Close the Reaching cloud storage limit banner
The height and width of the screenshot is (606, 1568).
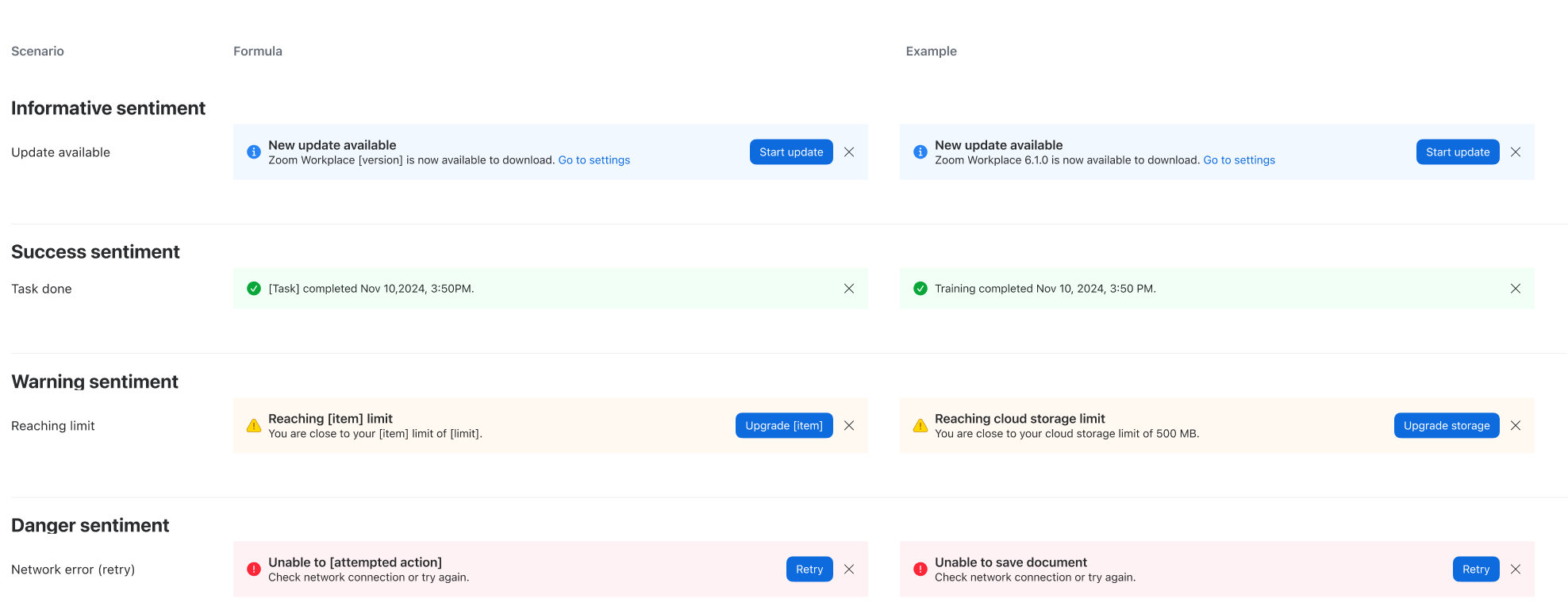click(x=1516, y=426)
